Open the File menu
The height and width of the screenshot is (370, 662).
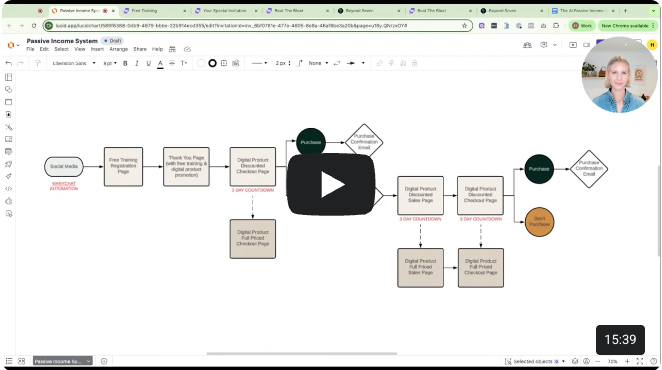click(30, 49)
